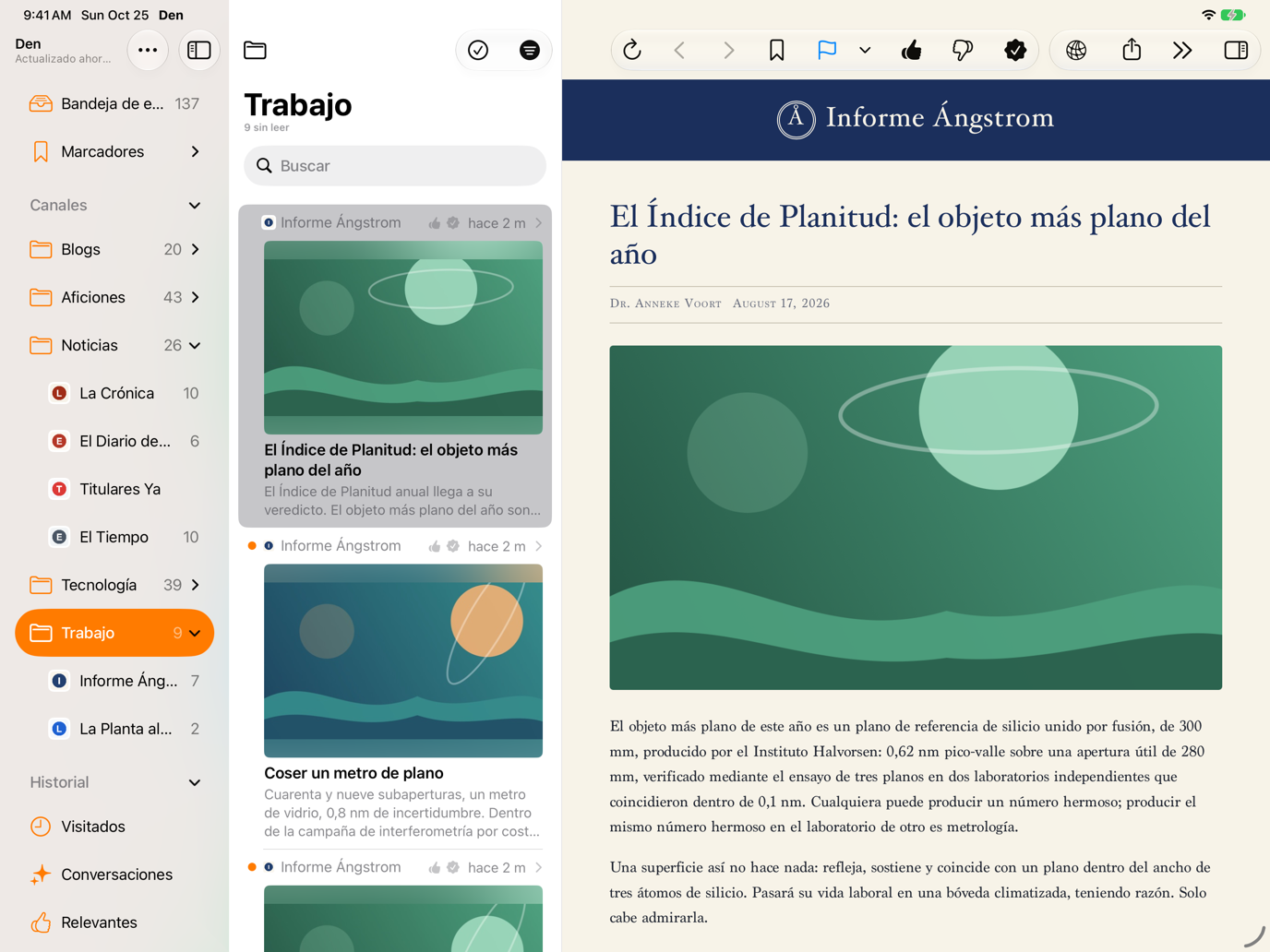Collapse the Trabajo folder chevron
The width and height of the screenshot is (1270, 952).
point(195,633)
